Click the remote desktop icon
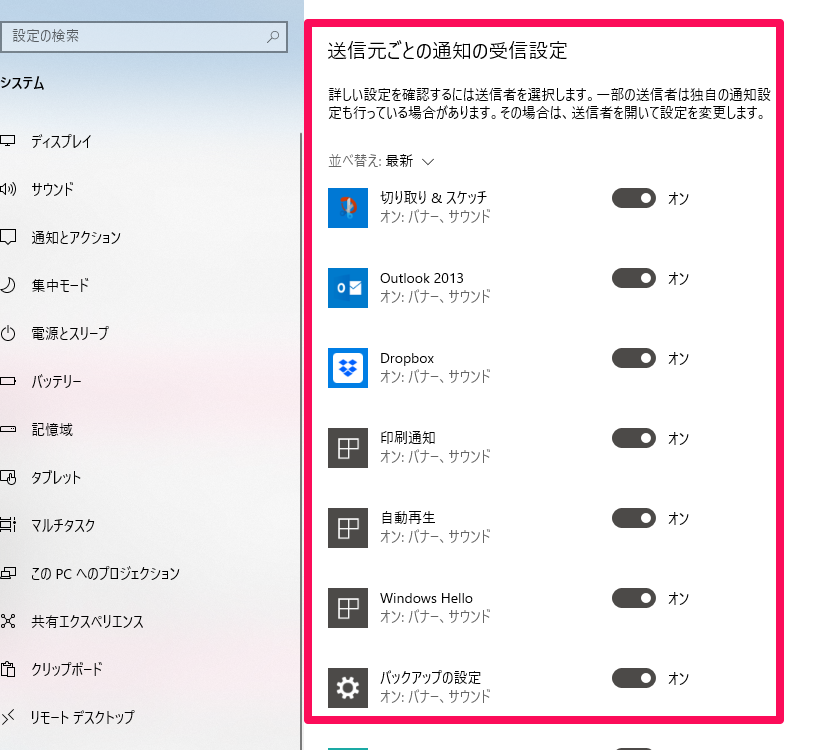 pyautogui.click(x=8, y=717)
